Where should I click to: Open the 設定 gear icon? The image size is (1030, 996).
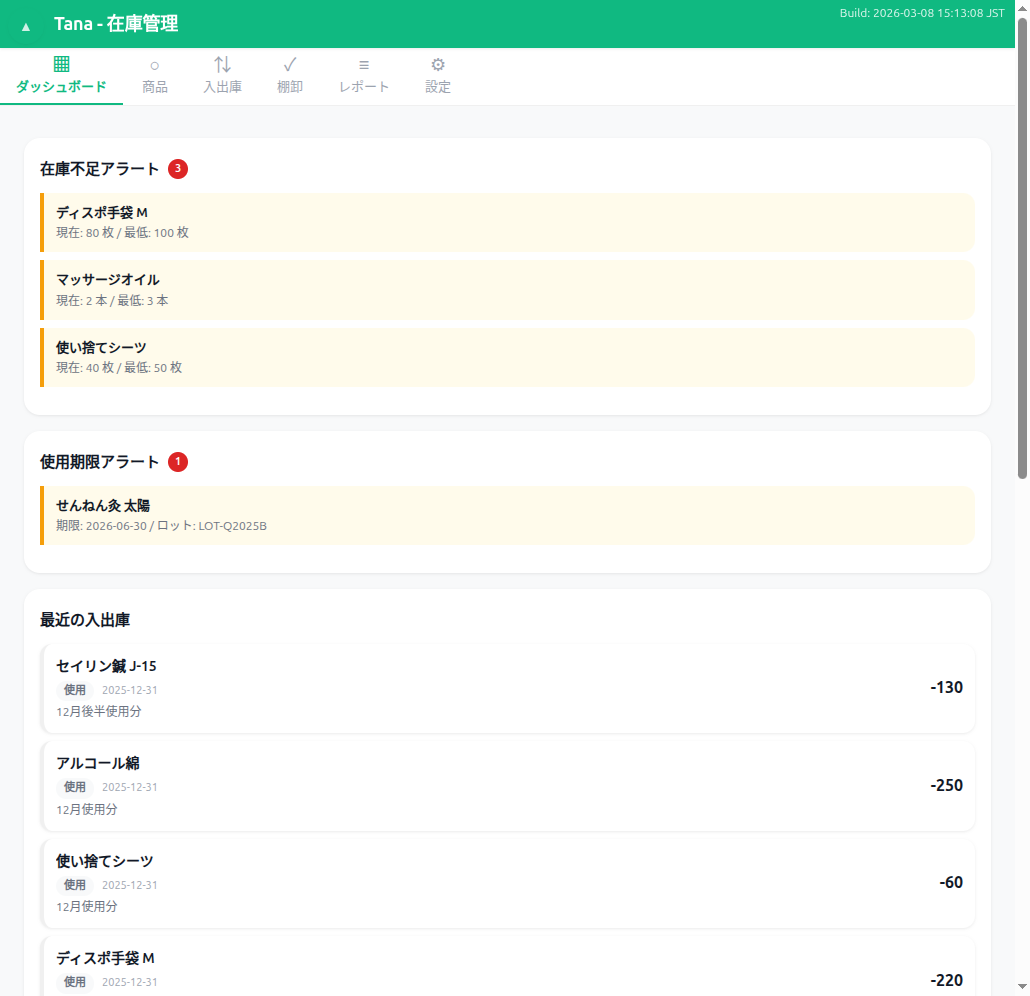point(438,64)
